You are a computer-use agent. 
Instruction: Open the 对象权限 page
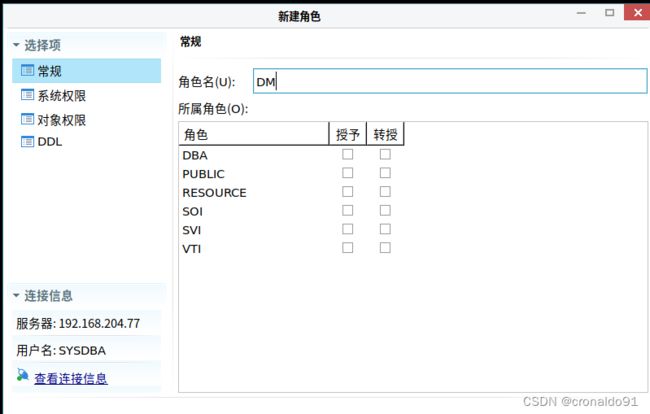[x=62, y=120]
